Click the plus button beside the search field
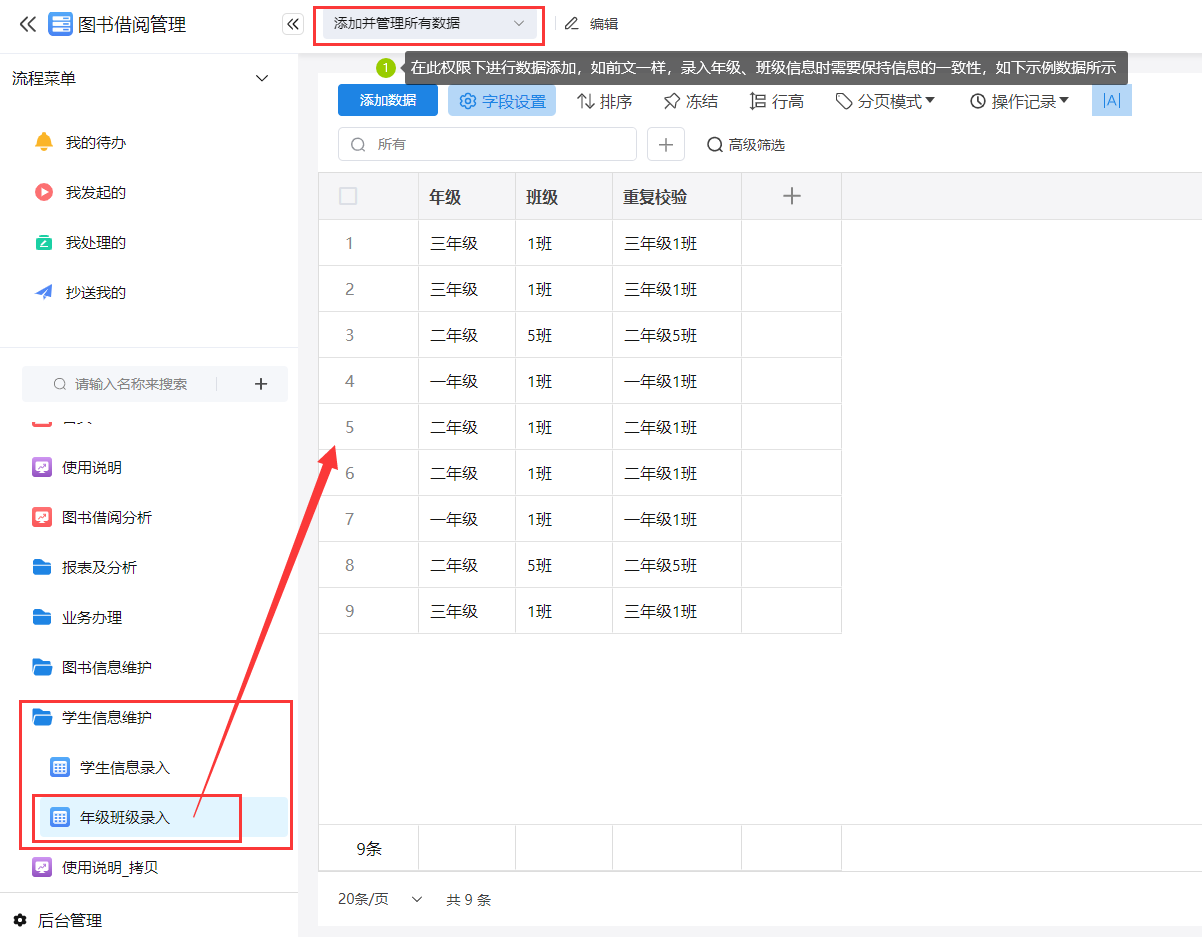The height and width of the screenshot is (937, 1202). pos(666,144)
